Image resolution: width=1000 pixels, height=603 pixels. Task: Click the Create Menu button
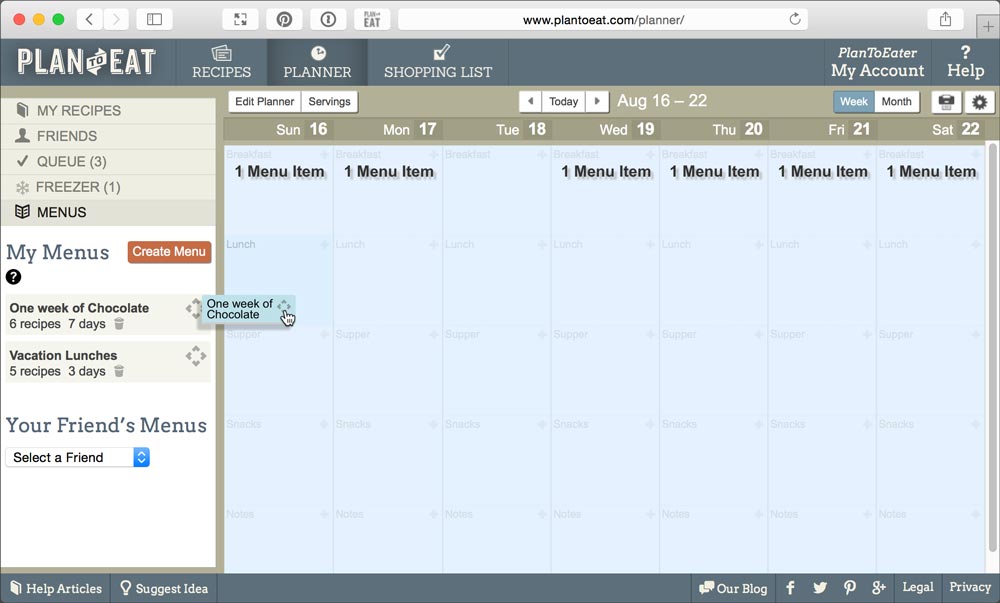pos(169,252)
